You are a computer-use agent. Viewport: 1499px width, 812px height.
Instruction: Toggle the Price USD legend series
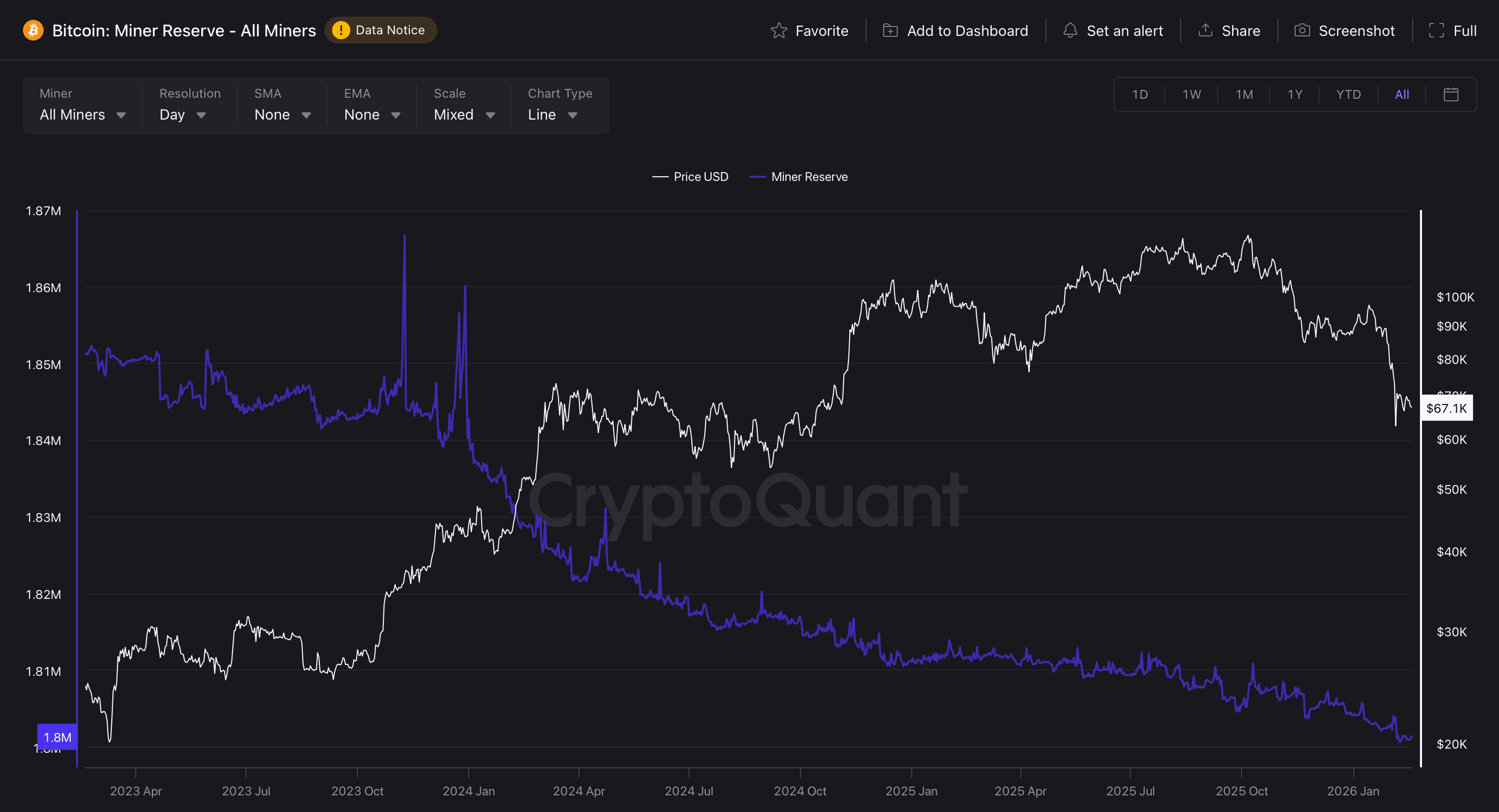690,177
